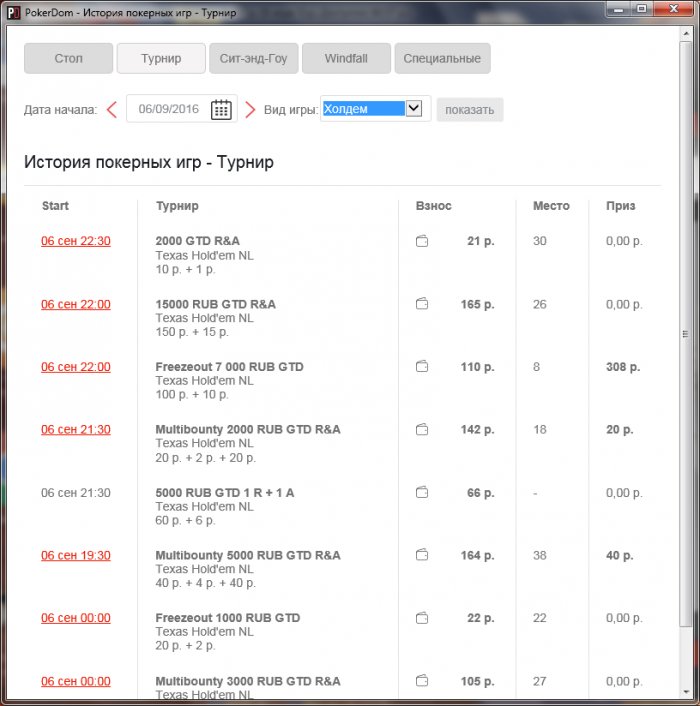Click wallet icon in 15000 RUB GTD R&A row
The width and height of the screenshot is (700, 706).
[422, 304]
